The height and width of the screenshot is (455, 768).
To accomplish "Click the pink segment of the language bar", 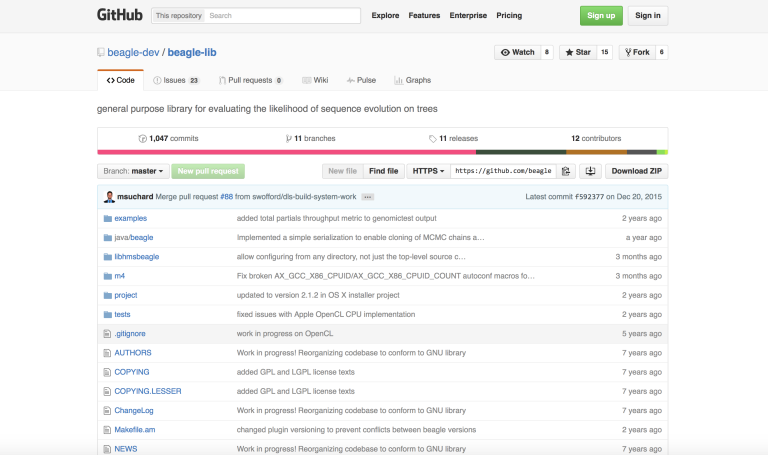I will (x=287, y=152).
